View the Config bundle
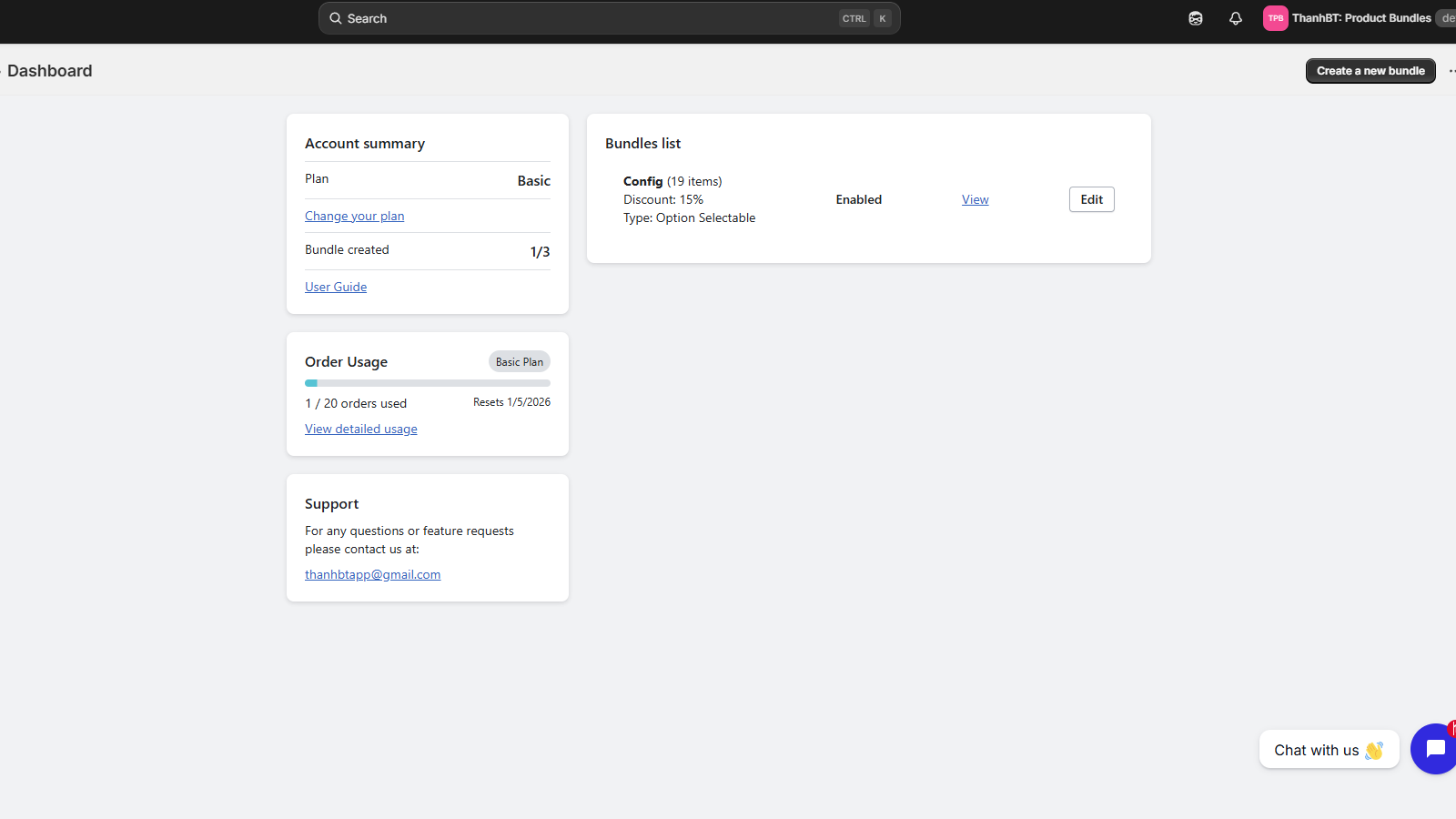This screenshot has height=819, width=1456. coord(975,199)
